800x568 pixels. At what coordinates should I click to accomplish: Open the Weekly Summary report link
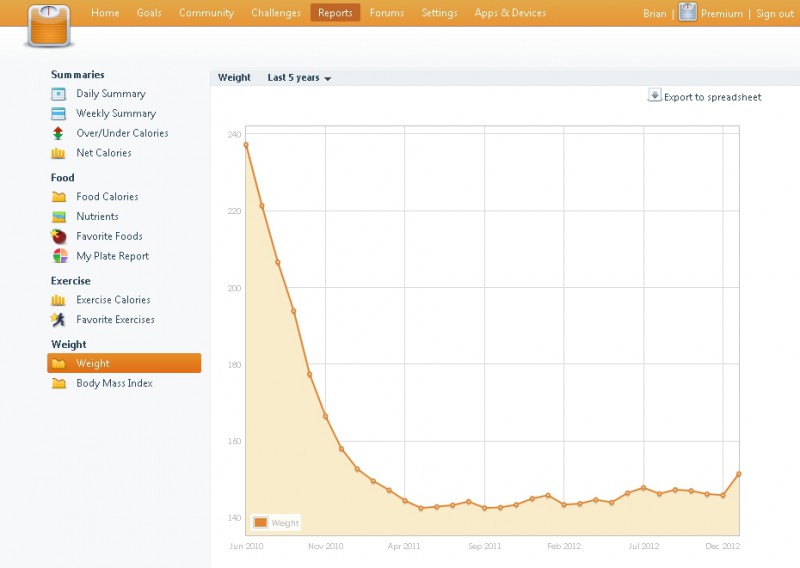point(116,114)
